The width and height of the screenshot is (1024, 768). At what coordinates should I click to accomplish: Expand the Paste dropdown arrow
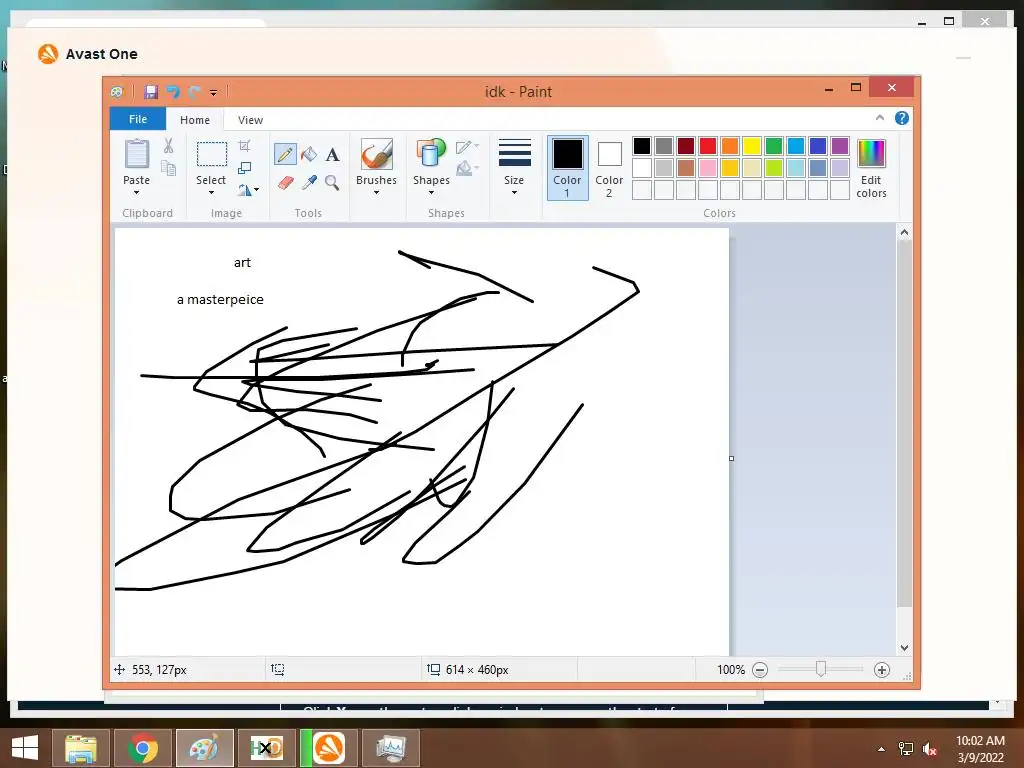pos(136,193)
